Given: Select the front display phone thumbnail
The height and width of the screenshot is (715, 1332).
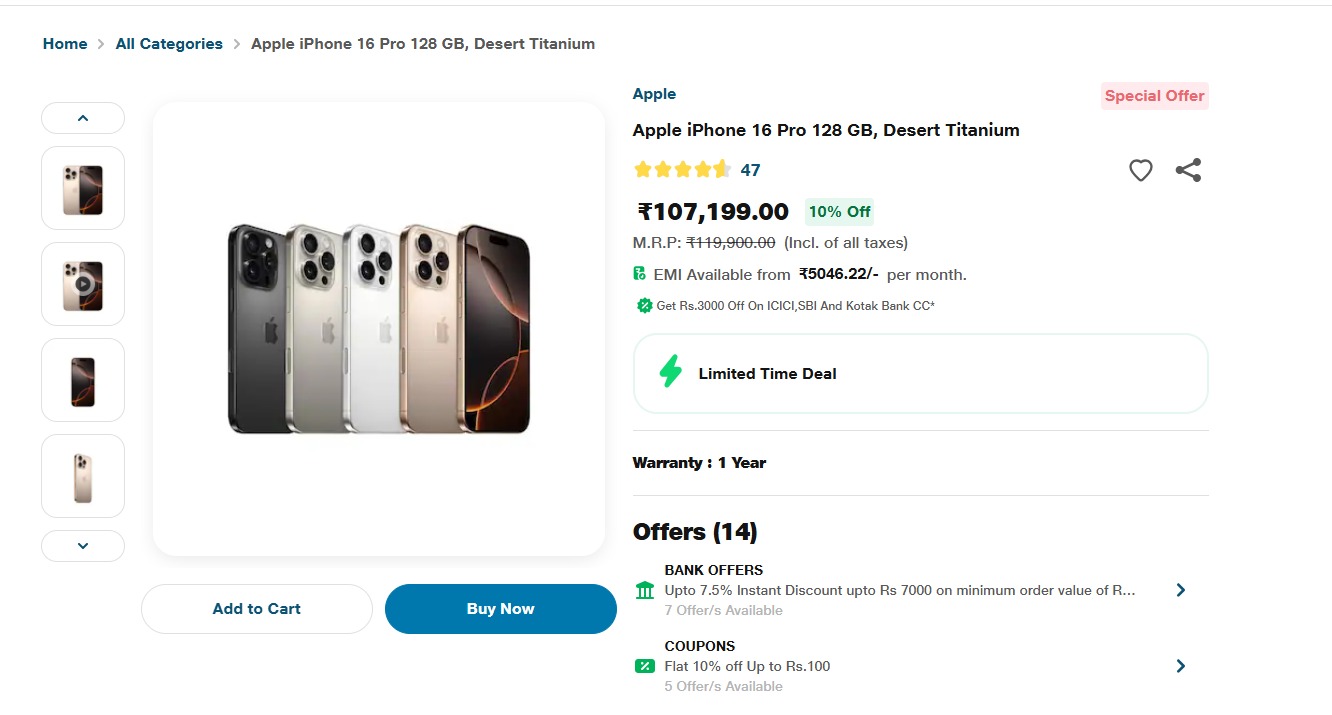Looking at the screenshot, I should (x=83, y=380).
